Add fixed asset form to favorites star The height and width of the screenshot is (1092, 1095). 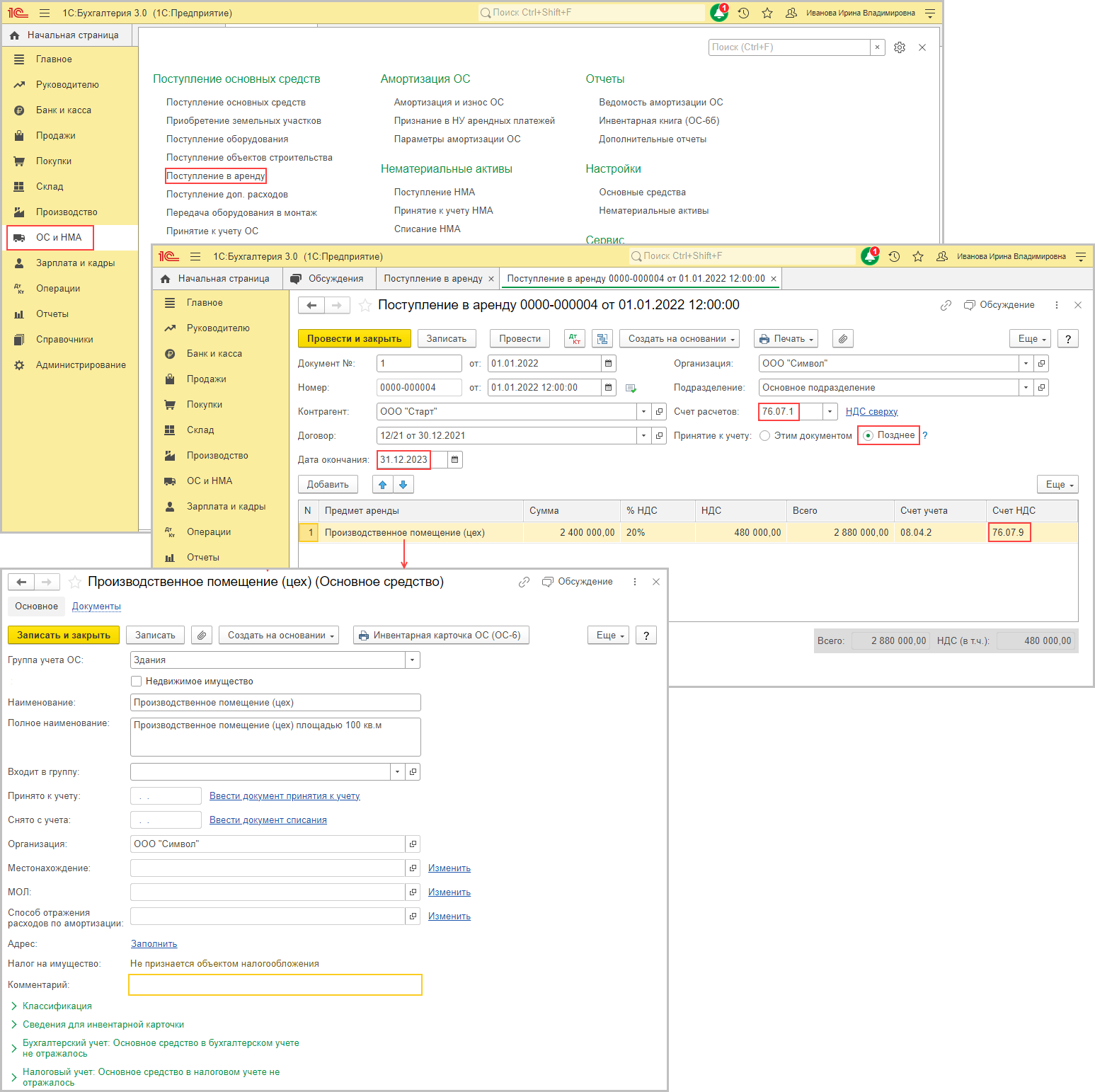click(74, 582)
